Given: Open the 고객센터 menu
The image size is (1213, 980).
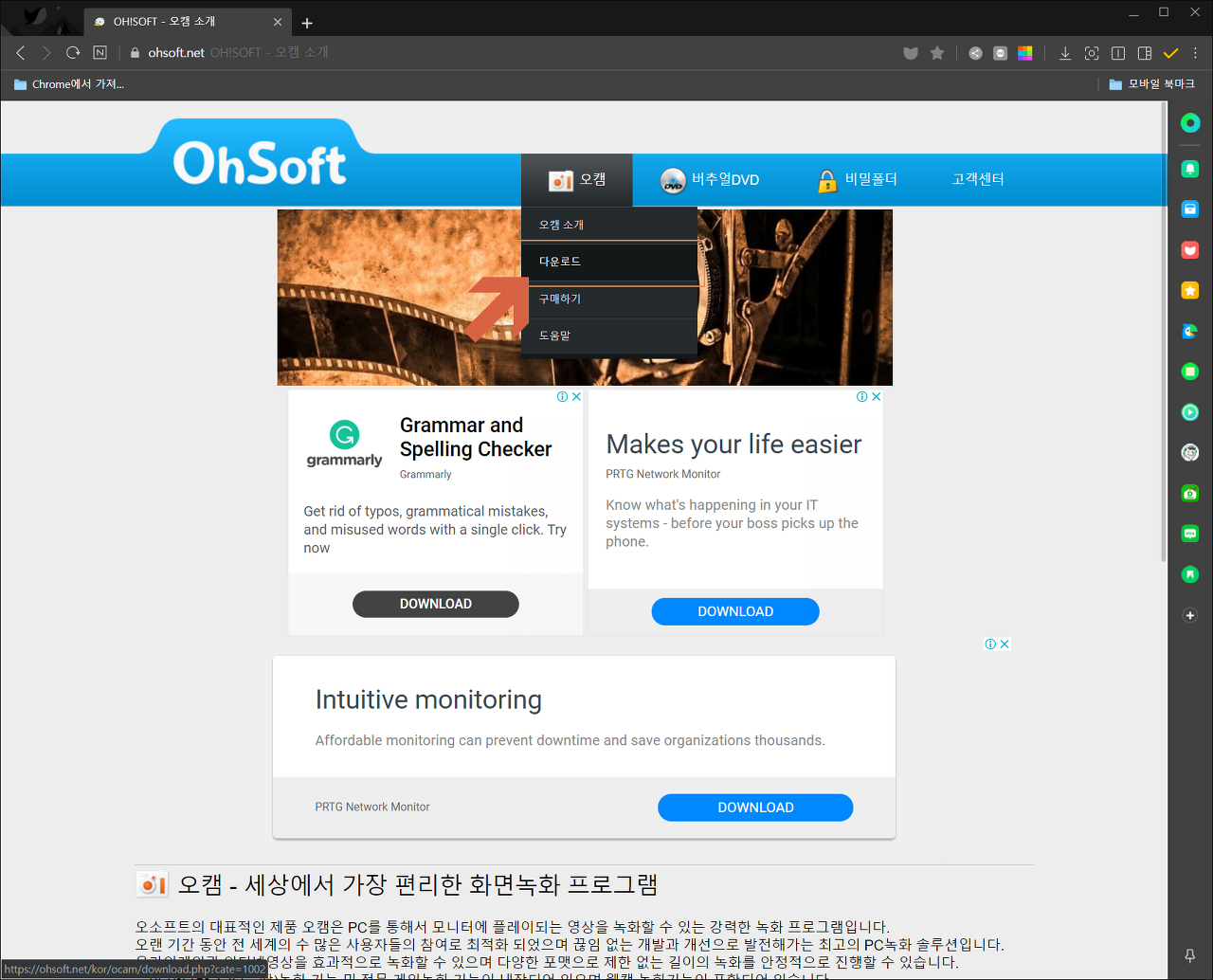Looking at the screenshot, I should tap(978, 180).
